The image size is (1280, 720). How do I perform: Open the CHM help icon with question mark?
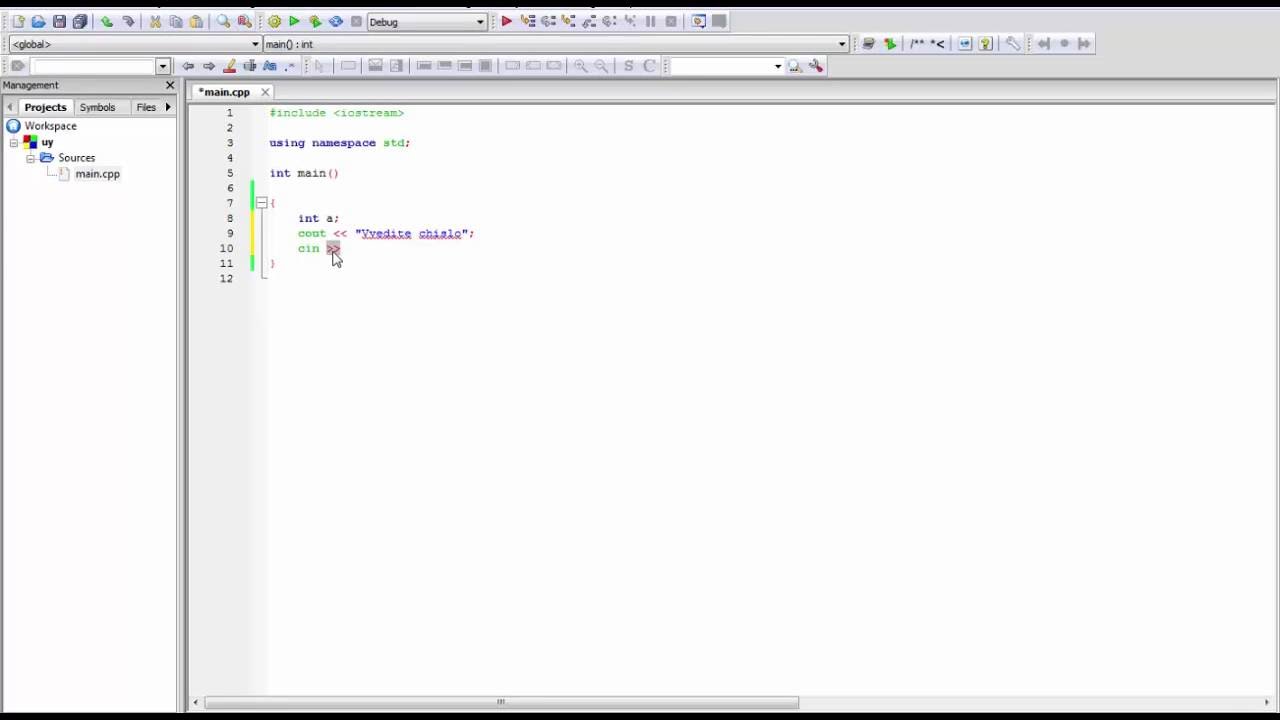[986, 43]
